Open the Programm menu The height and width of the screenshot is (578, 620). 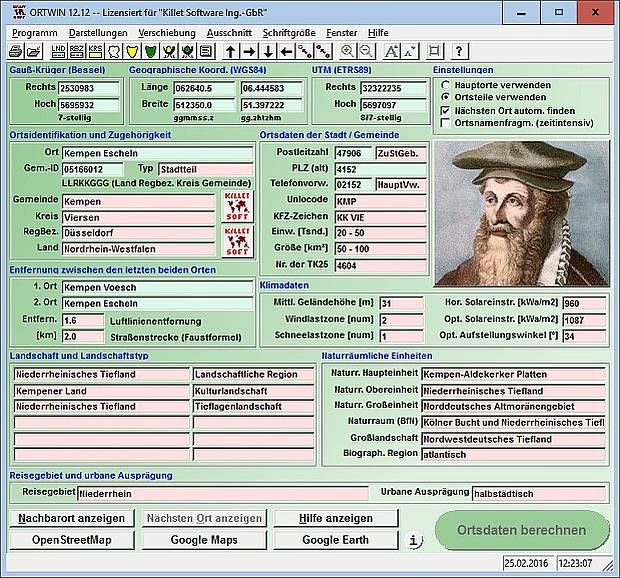click(x=35, y=33)
